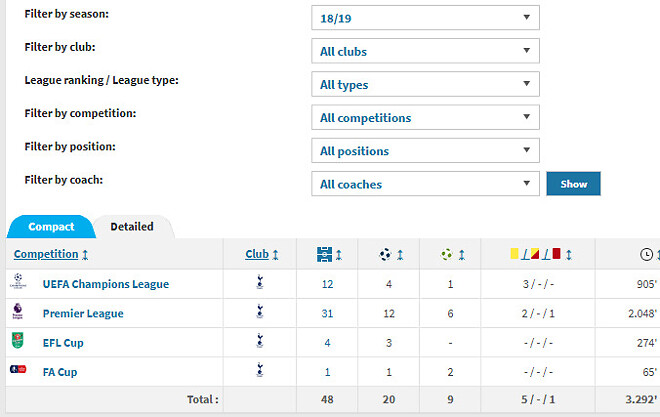Expand the All clubs dropdown
This screenshot has width=660, height=417.
(425, 51)
